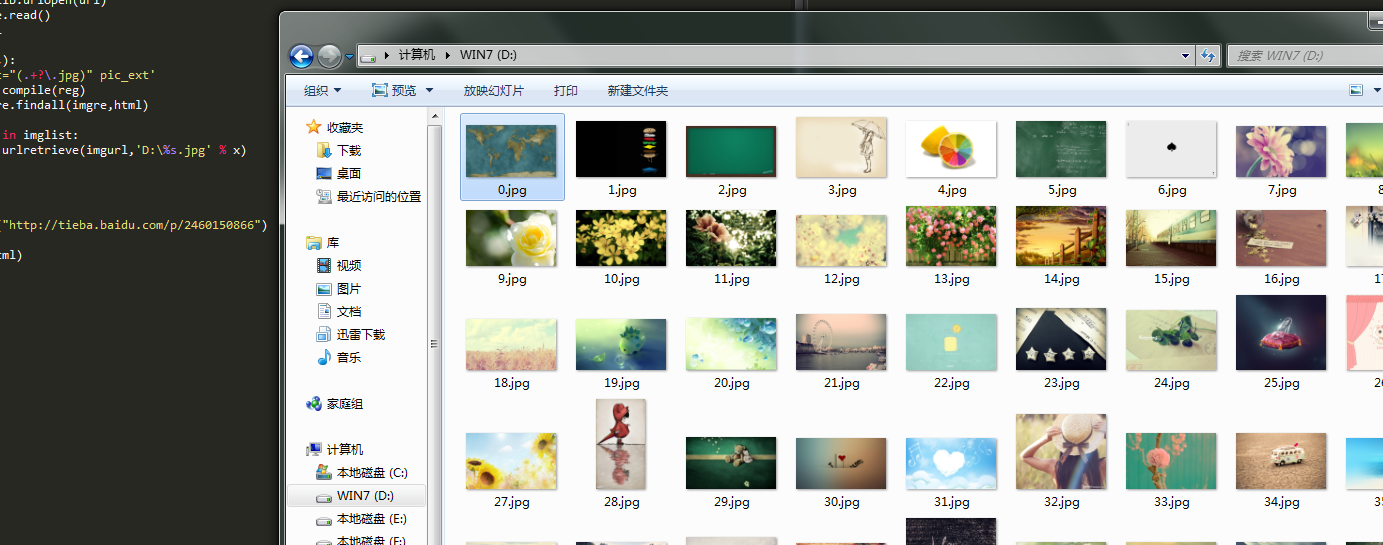Click 打印 in the toolbar

click(566, 91)
